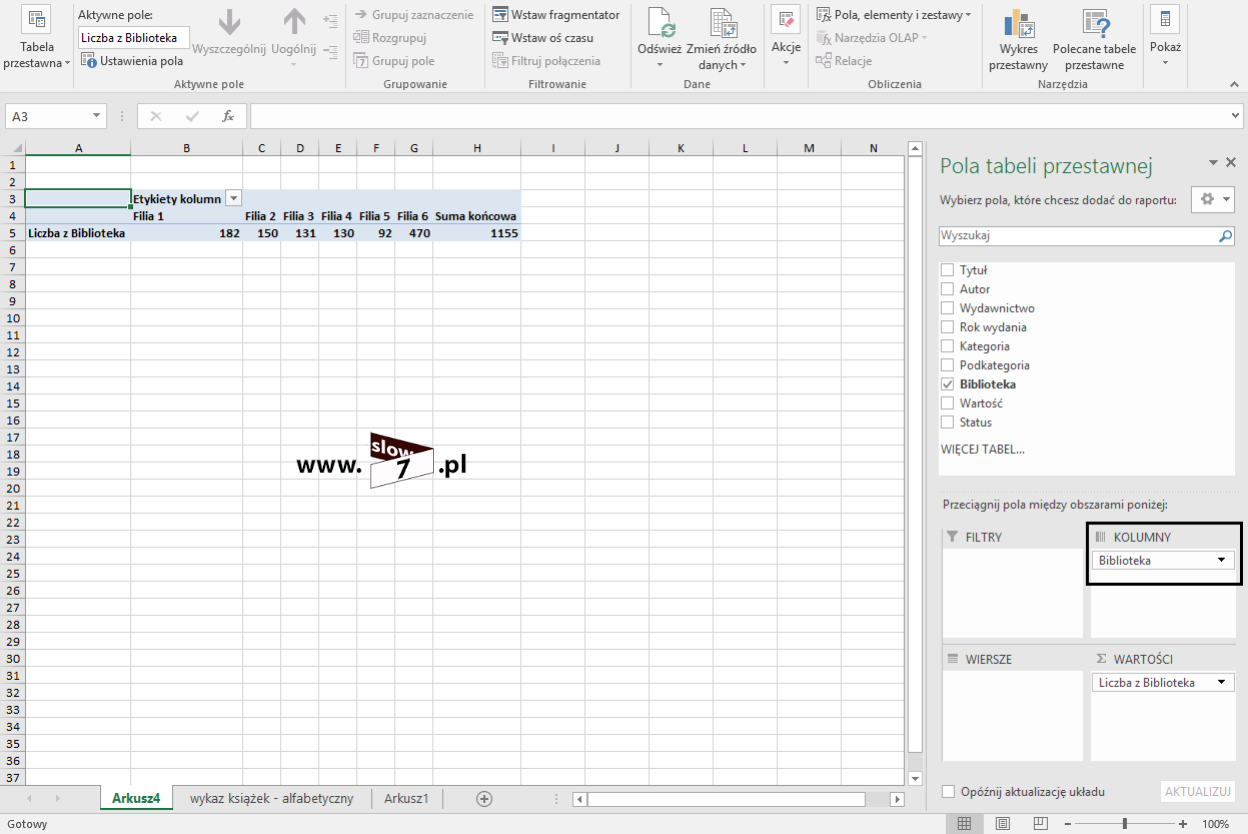Click the Aktywne pole name input
This screenshot has width=1248, height=834.
133,38
